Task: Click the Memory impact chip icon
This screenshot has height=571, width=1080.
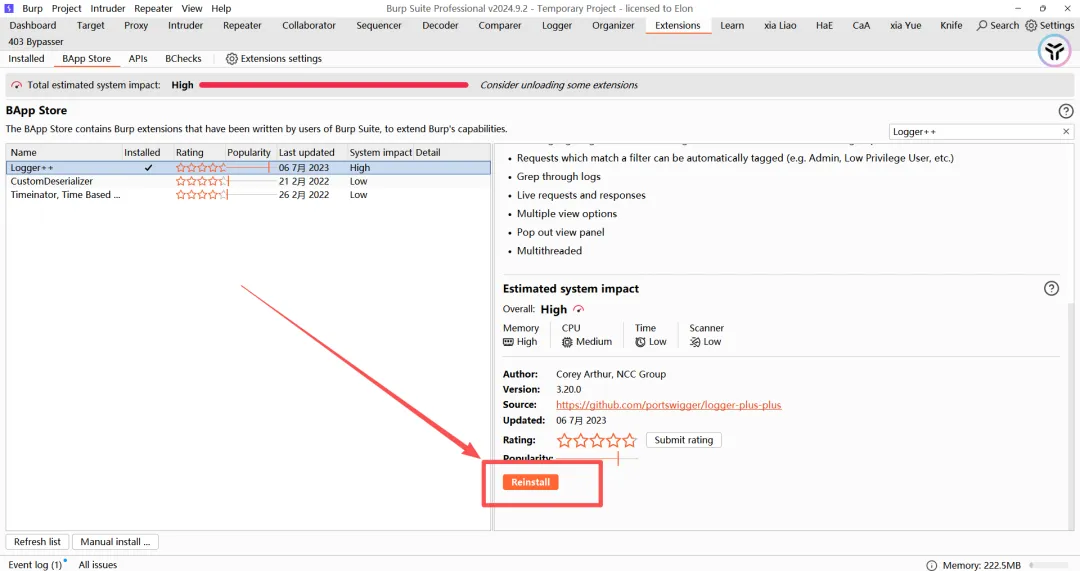Action: click(508, 342)
